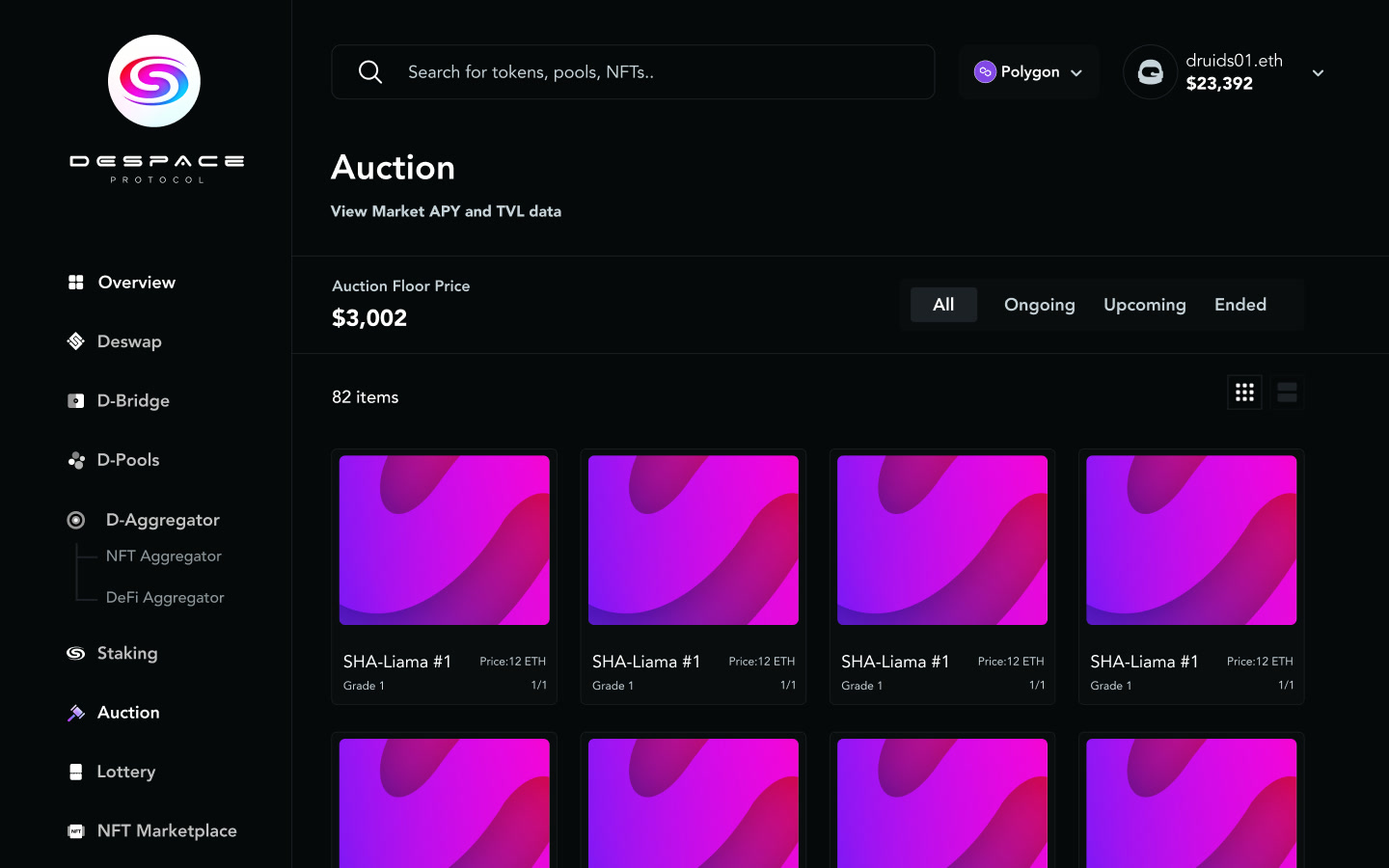1389x868 pixels.
Task: Click the $23,392 wallet balance
Action: [1219, 84]
